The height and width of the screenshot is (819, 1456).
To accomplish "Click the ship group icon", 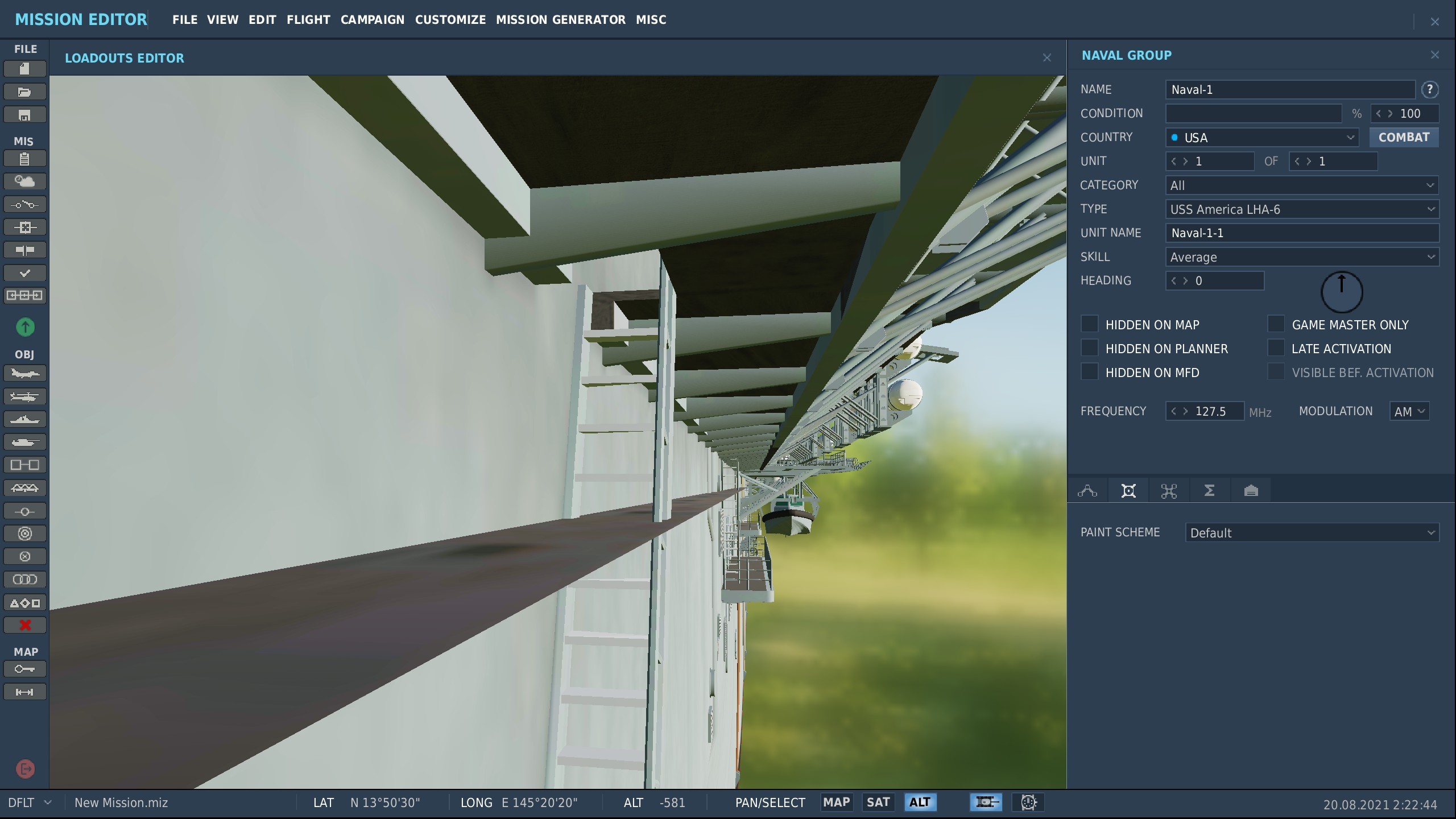I will pyautogui.click(x=24, y=419).
